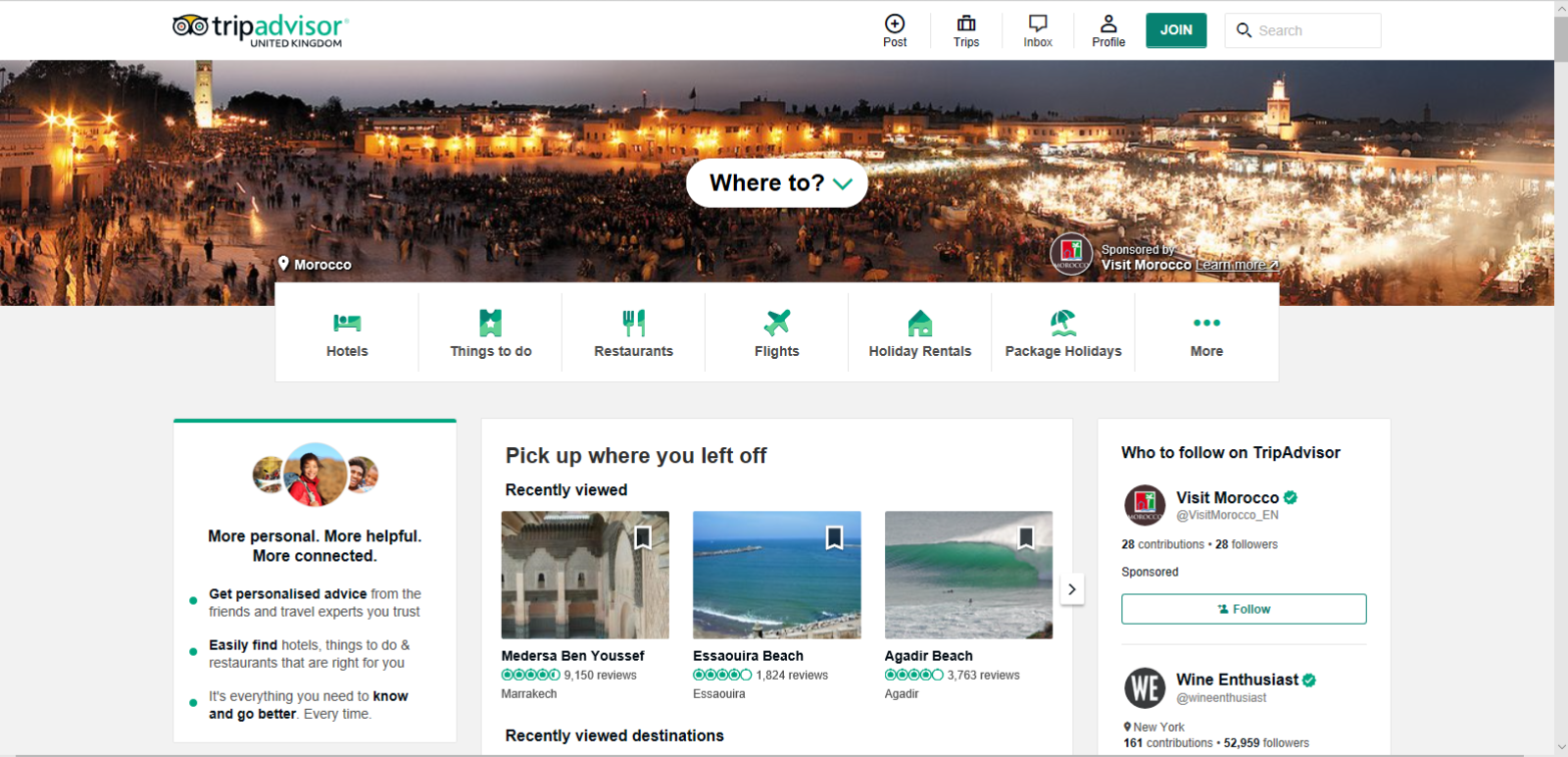The image size is (1568, 757).
Task: Click @wineenthusiast handle text
Action: (1221, 698)
